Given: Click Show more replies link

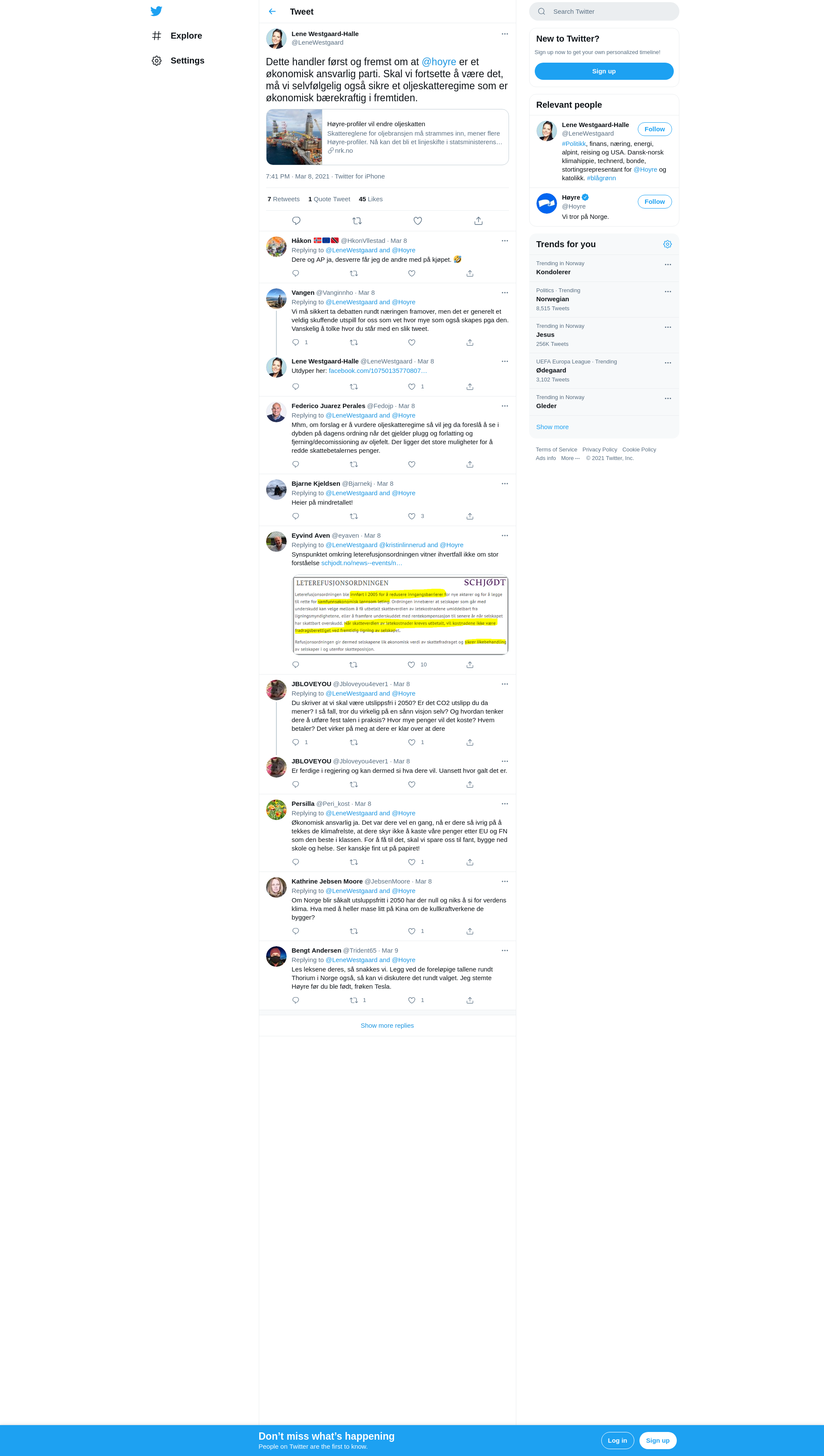Looking at the screenshot, I should pyautogui.click(x=387, y=1025).
